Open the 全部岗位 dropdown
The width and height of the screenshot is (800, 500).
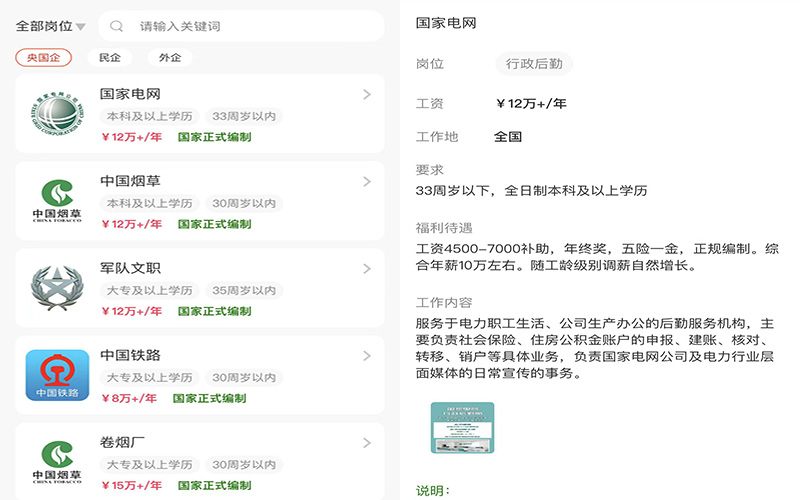pos(50,26)
